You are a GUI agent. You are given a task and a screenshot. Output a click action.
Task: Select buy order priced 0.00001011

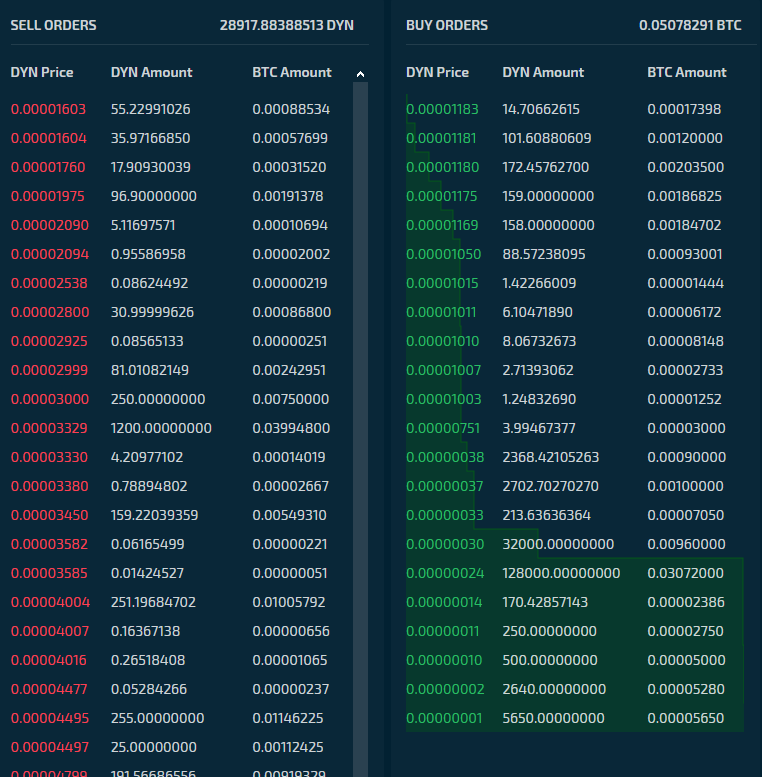point(575,312)
